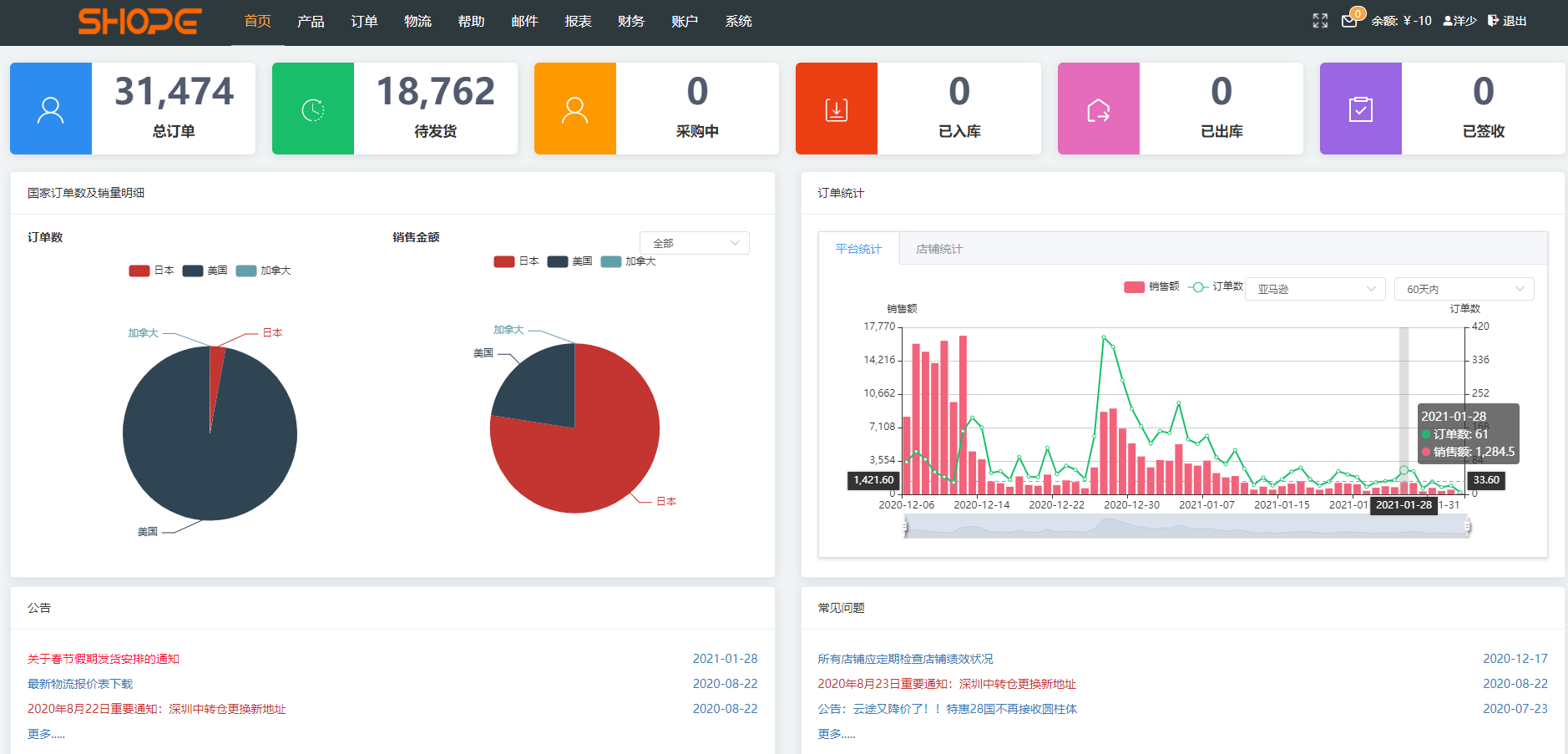Open the 亚马逊 platform dropdown
Viewport: 1568px width, 754px height.
pos(1314,288)
